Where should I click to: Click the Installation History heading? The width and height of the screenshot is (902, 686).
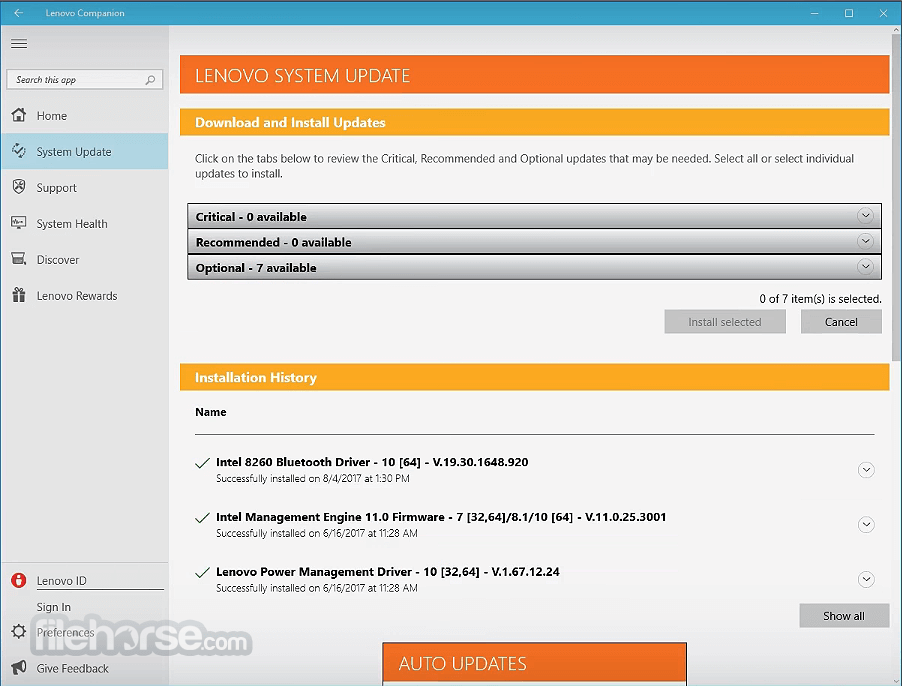[256, 377]
